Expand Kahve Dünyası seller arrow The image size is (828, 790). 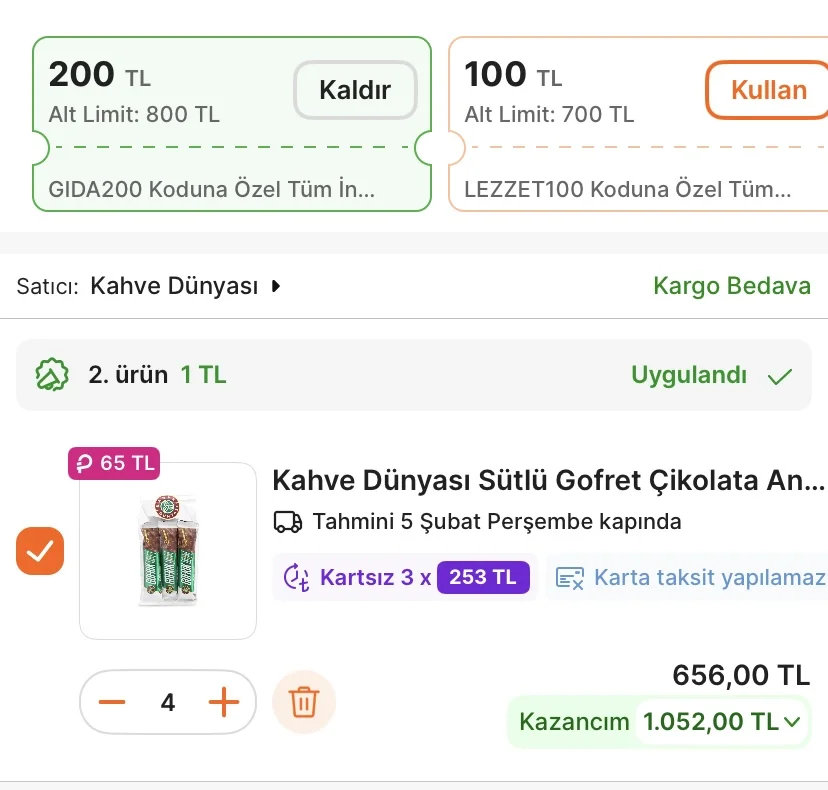276,287
